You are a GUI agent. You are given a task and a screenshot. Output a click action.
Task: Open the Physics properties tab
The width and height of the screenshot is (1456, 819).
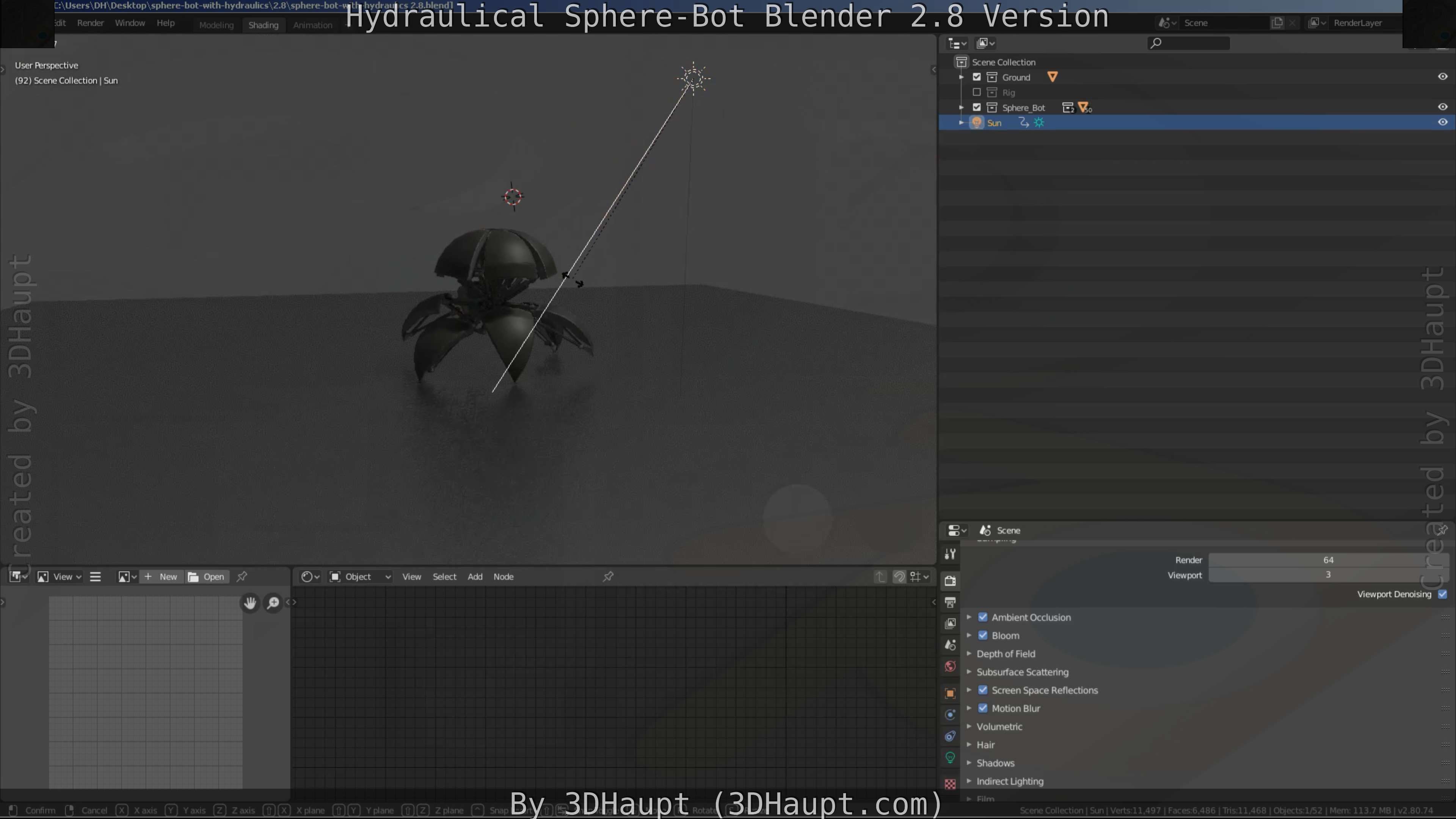click(950, 715)
